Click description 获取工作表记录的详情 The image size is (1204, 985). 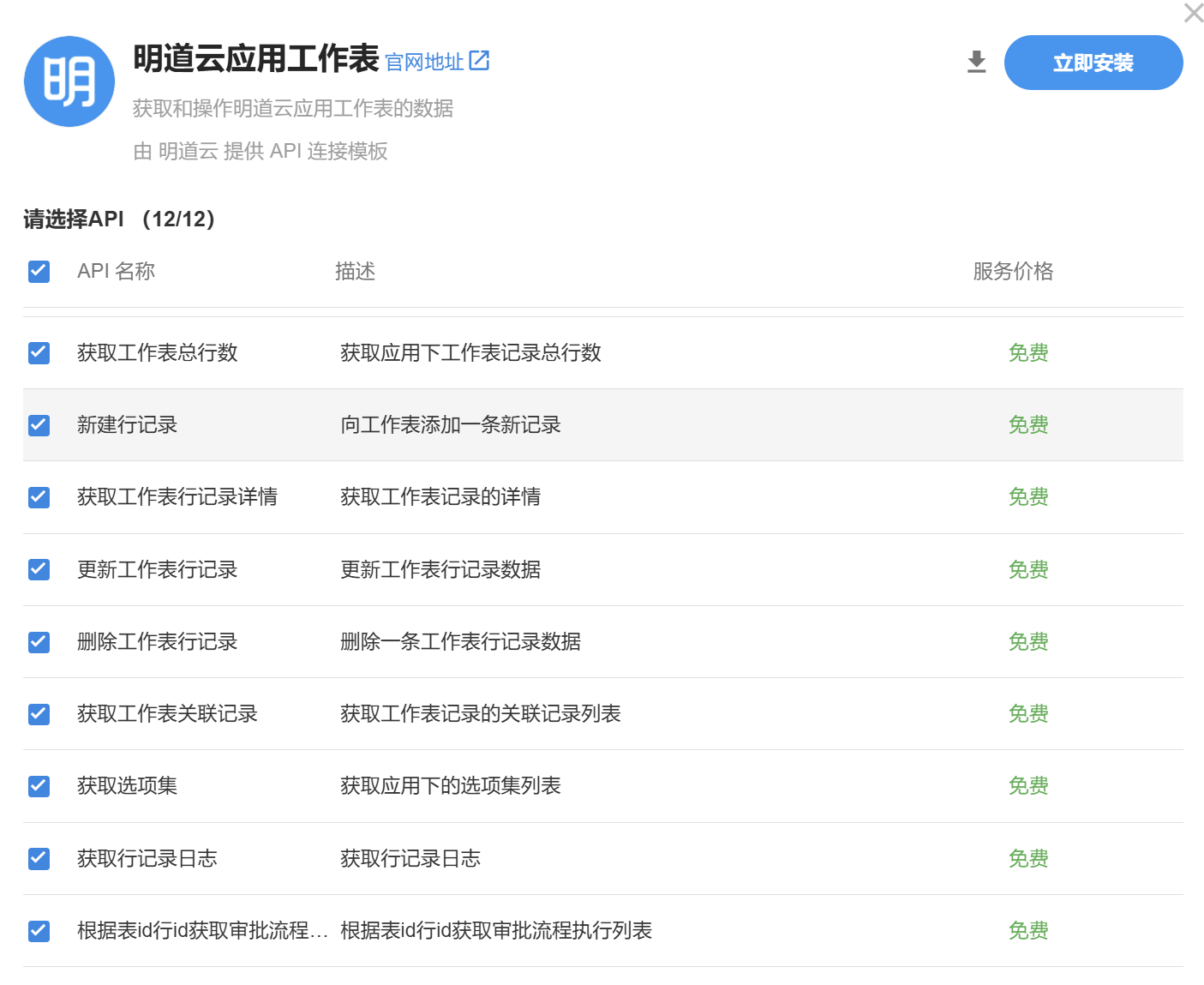pos(440,496)
